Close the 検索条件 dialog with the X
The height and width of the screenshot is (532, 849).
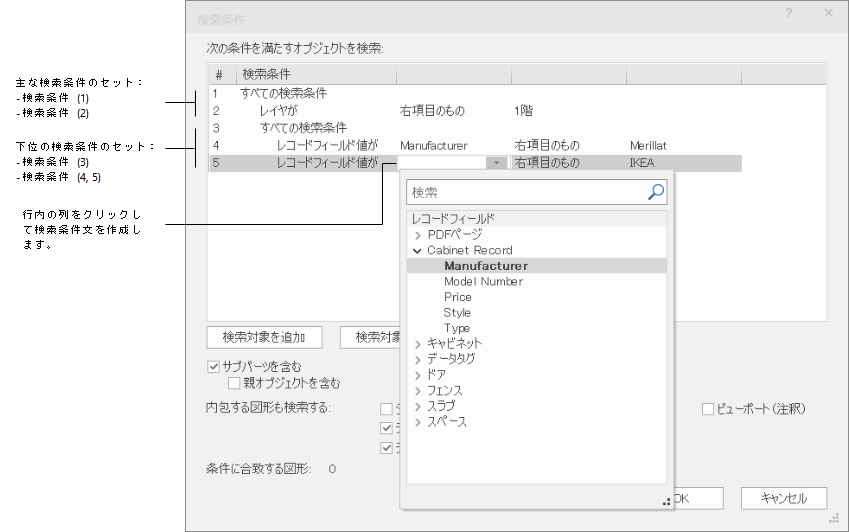[x=829, y=13]
